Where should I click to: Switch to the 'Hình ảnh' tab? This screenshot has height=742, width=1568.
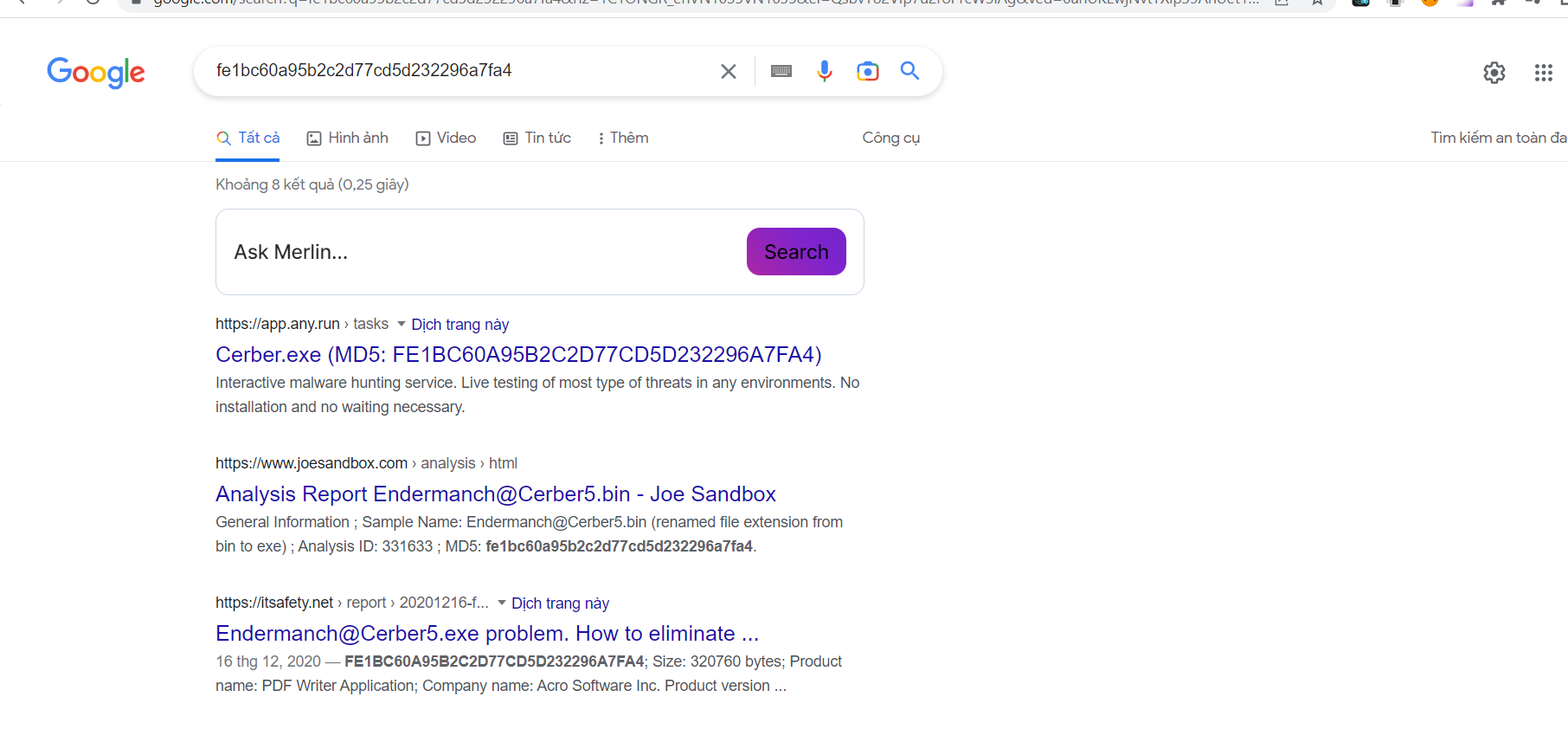click(348, 138)
